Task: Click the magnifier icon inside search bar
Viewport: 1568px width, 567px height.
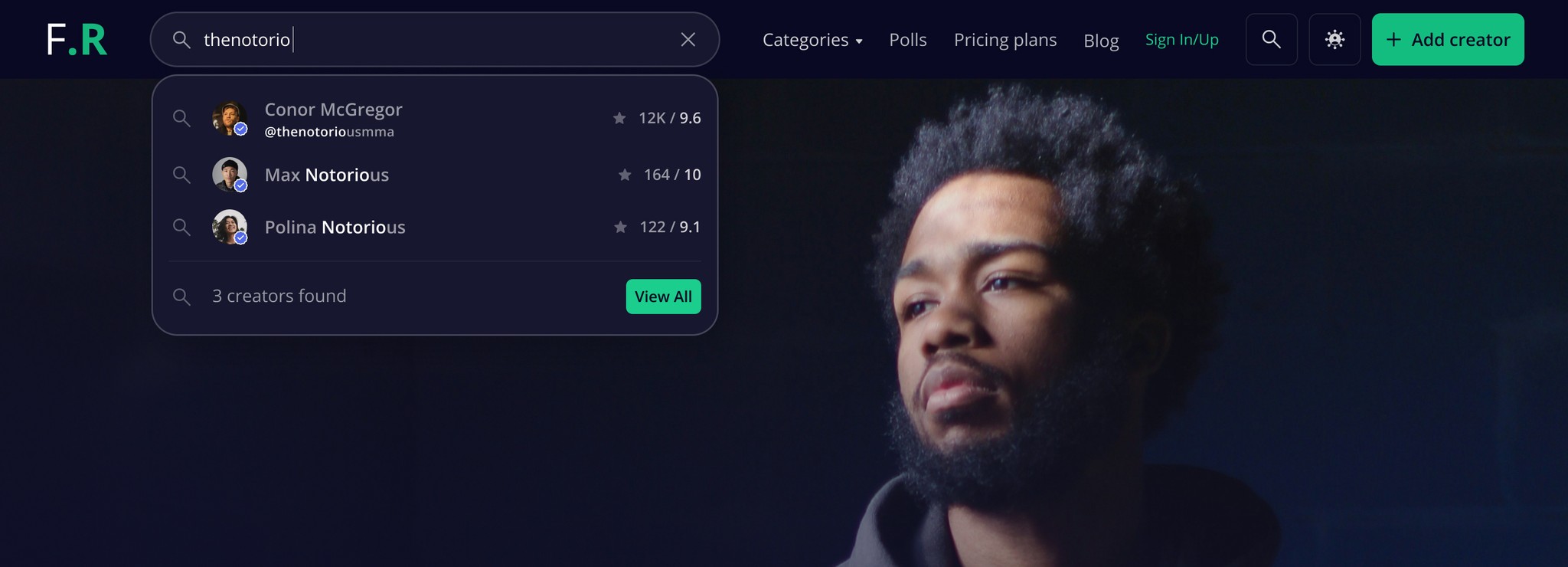Action: coord(181,39)
